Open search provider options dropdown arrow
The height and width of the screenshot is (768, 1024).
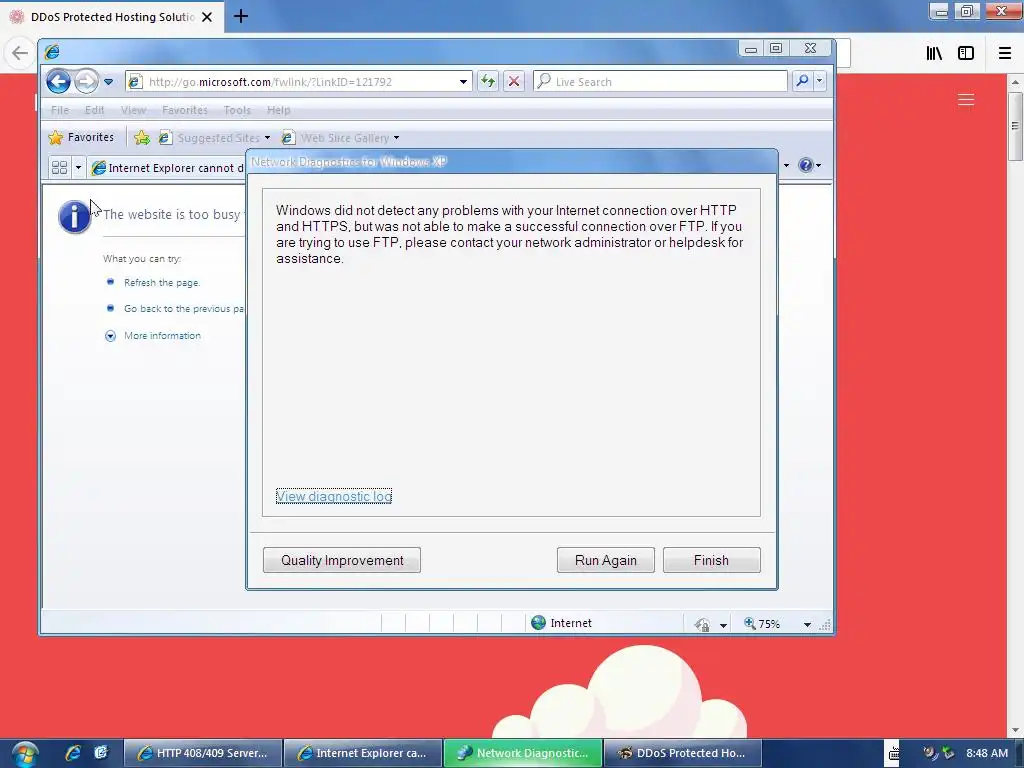(820, 81)
